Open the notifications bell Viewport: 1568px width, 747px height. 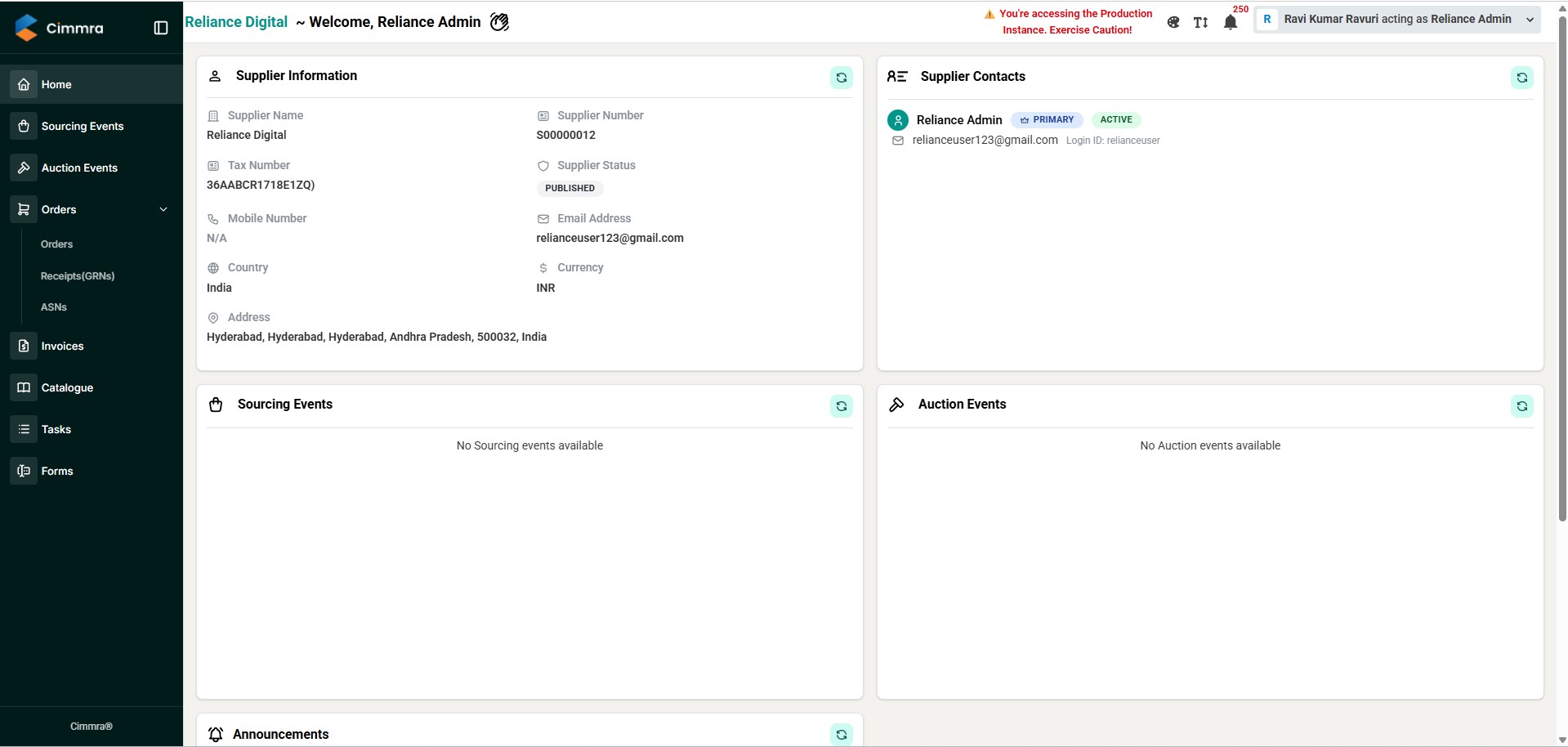[x=1231, y=23]
